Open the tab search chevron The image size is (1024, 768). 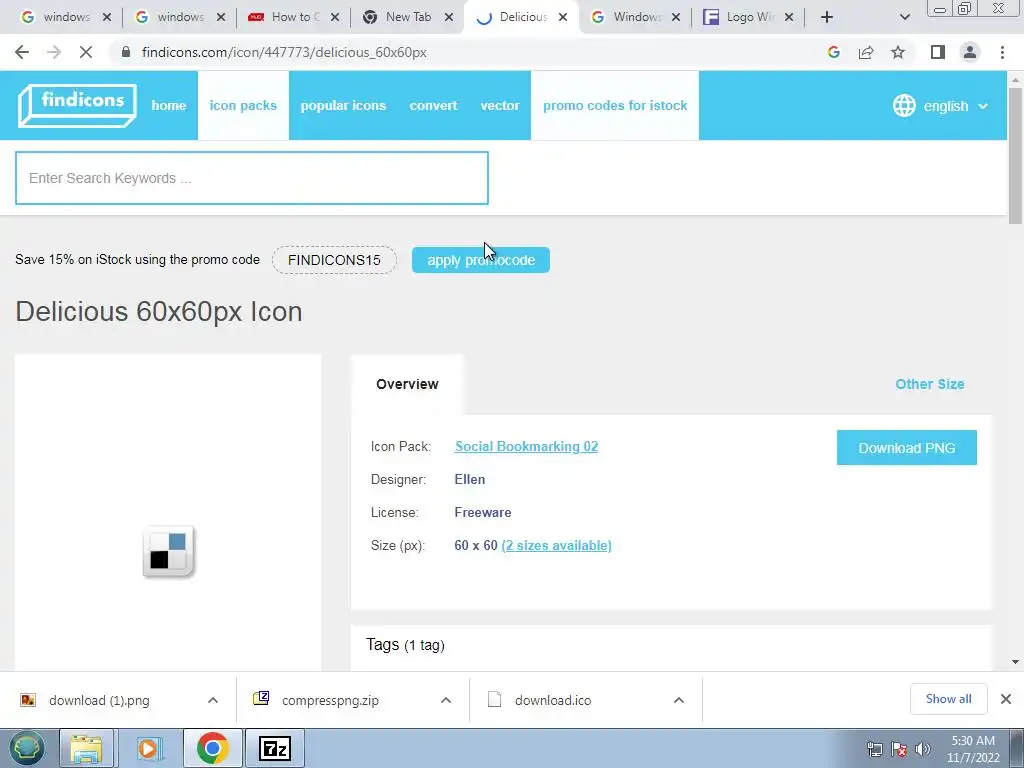click(904, 17)
